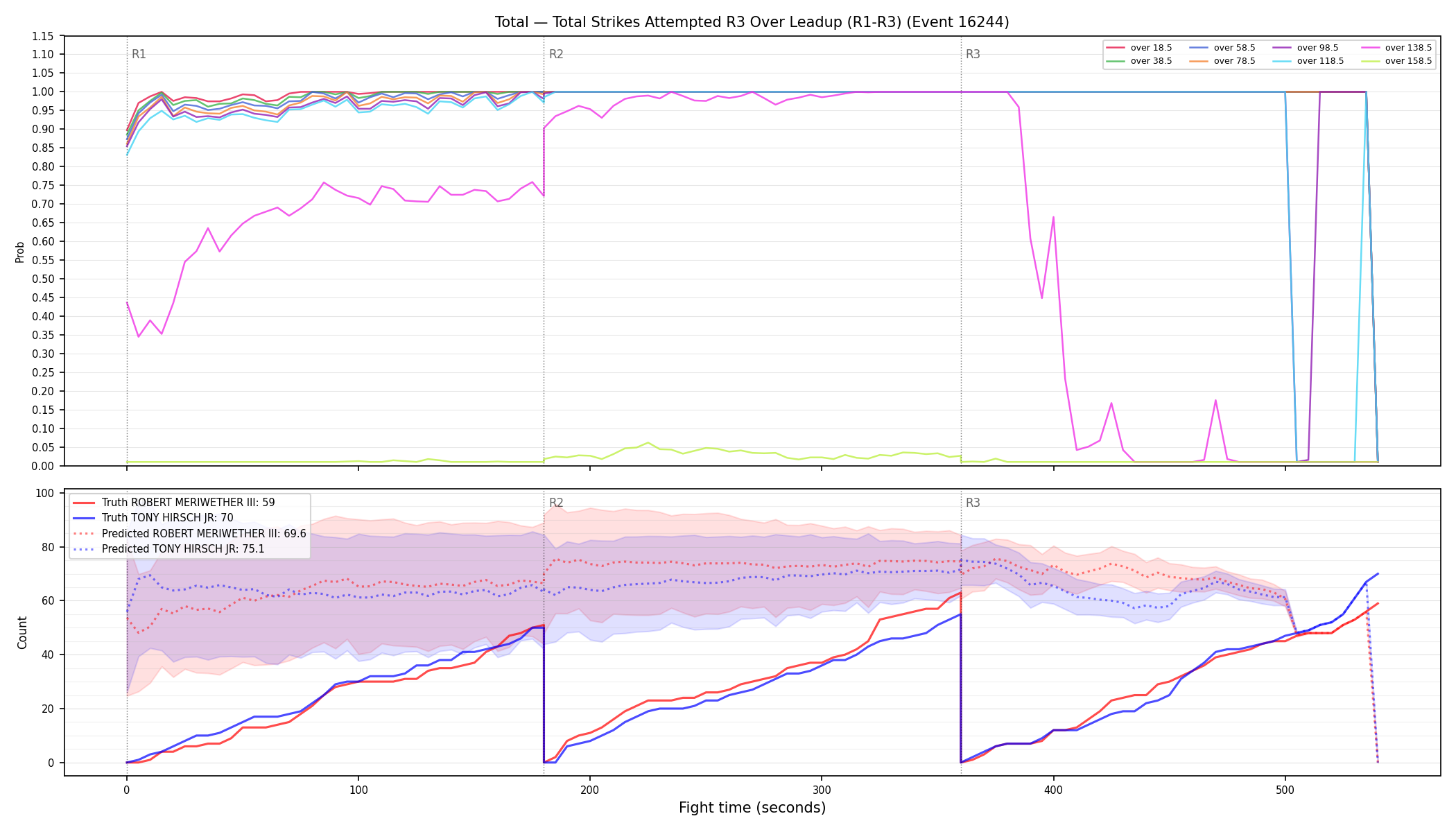
Task: Click the x-axis tick label 300
Action: point(822,789)
